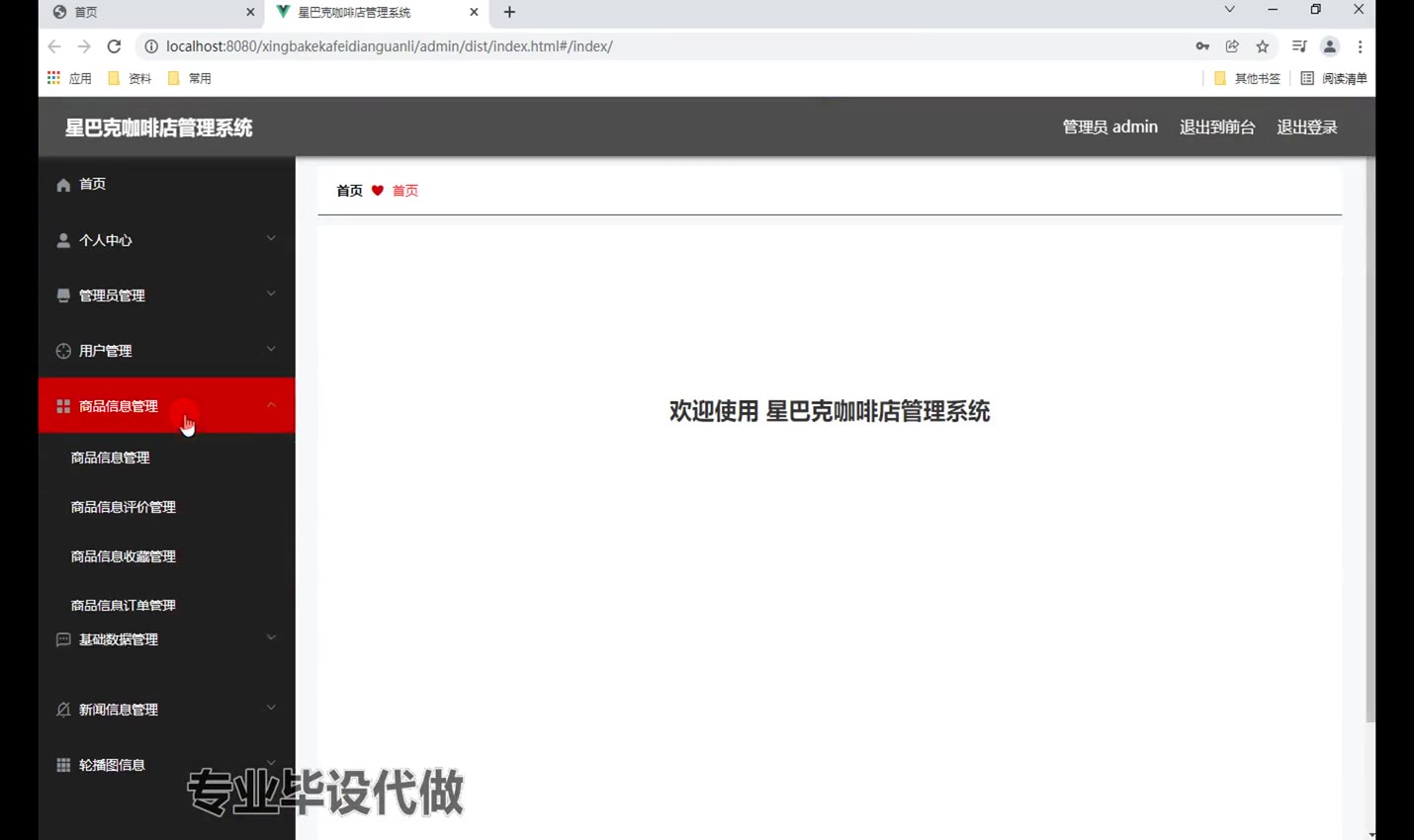Collapse the 商品信息管理 chevron
Image resolution: width=1414 pixels, height=840 pixels.
(271, 404)
